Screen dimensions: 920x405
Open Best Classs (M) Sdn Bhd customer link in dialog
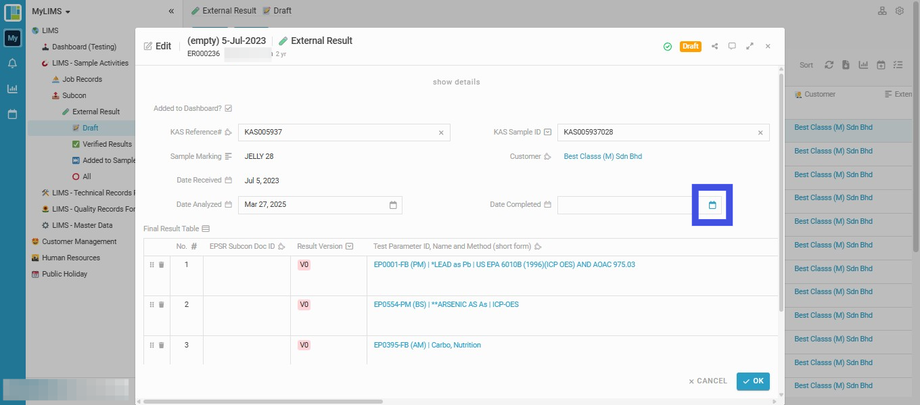pyautogui.click(x=603, y=157)
